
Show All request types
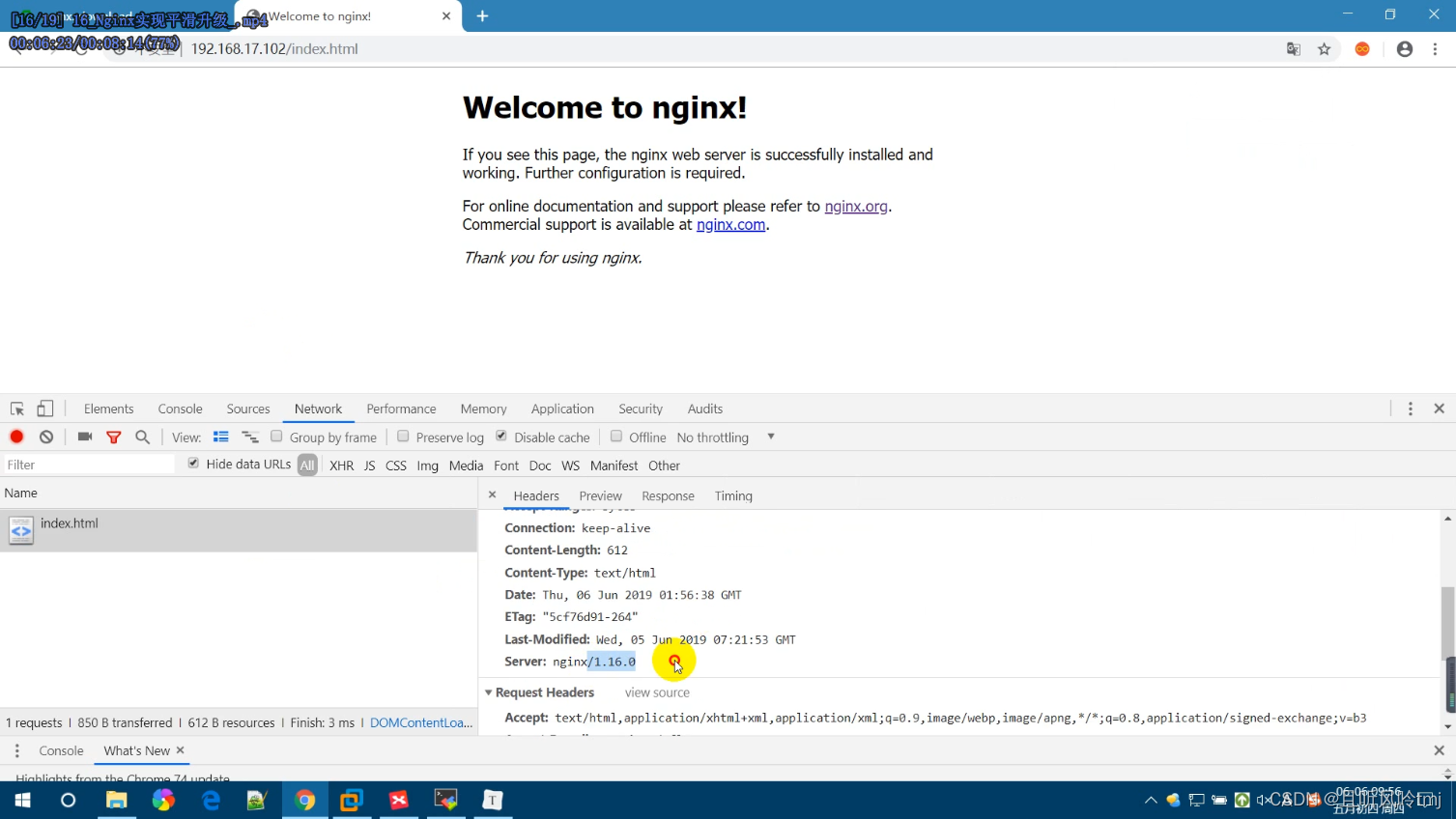click(x=307, y=466)
